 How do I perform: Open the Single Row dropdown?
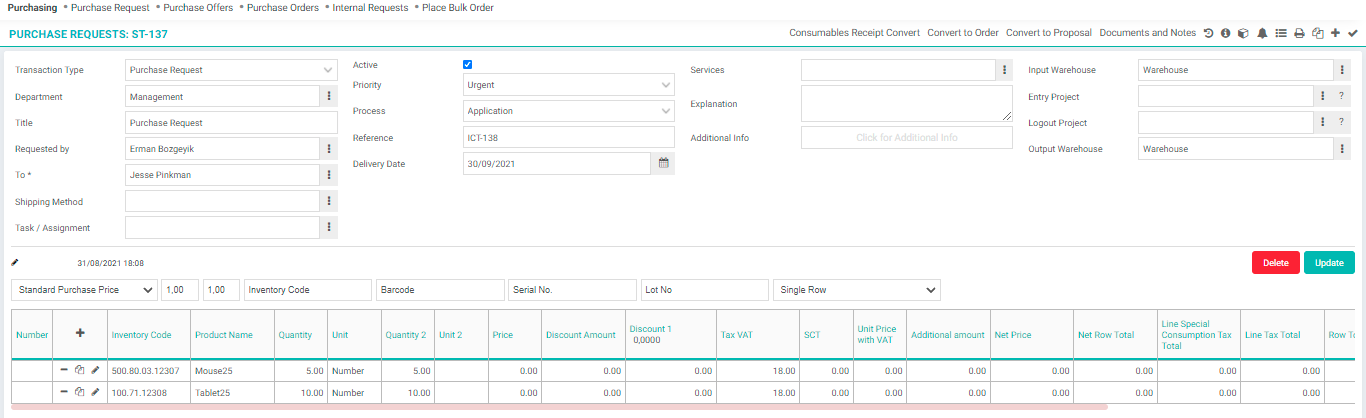pyautogui.click(x=856, y=290)
